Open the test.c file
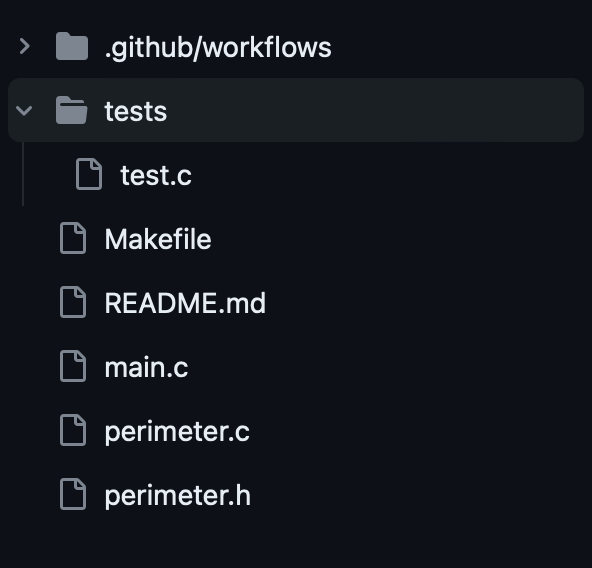Image resolution: width=592 pixels, height=568 pixels. [156, 176]
